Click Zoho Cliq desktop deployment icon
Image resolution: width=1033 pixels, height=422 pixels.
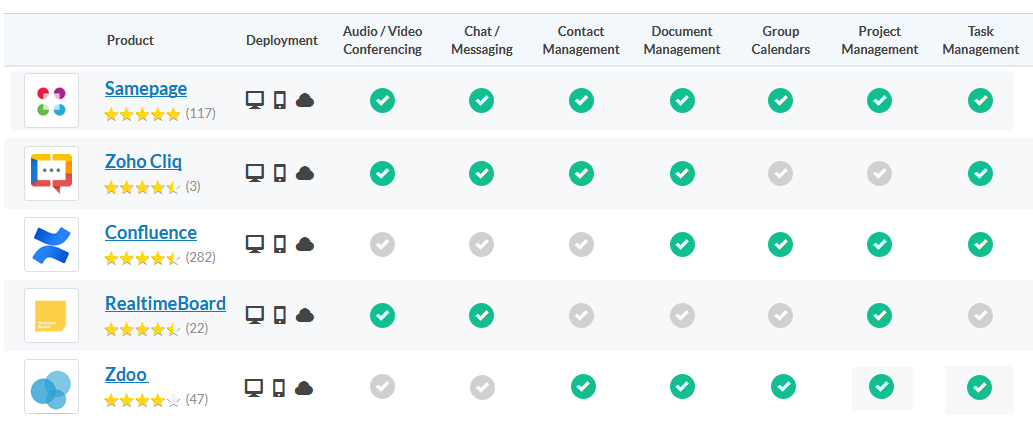click(x=255, y=173)
